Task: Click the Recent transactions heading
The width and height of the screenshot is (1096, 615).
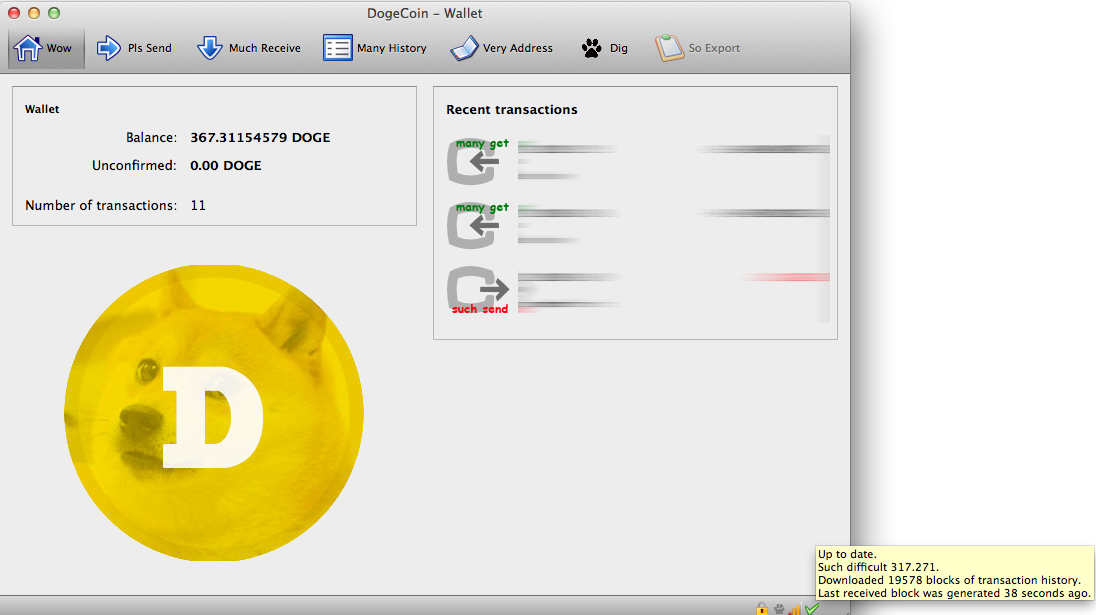Action: (x=512, y=110)
